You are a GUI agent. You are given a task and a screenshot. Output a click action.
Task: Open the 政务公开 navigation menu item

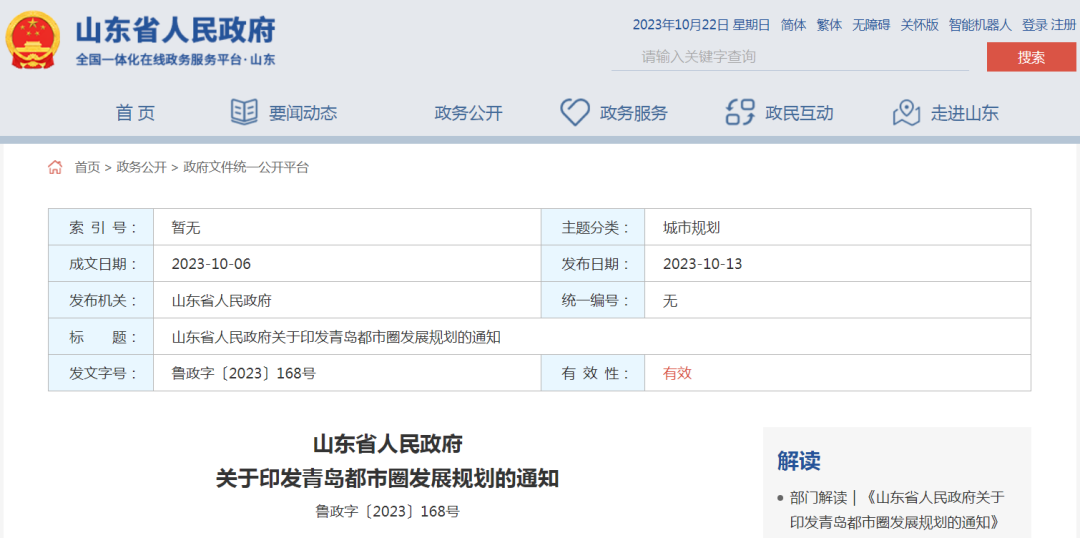pyautogui.click(x=468, y=113)
